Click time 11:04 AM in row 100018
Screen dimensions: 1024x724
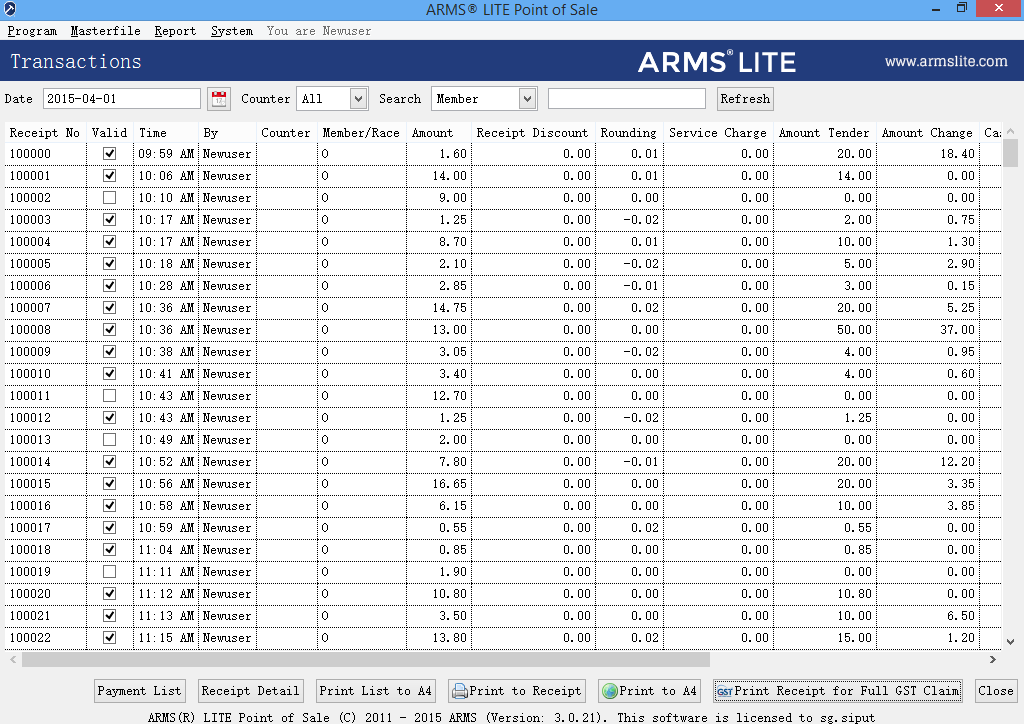(166, 550)
